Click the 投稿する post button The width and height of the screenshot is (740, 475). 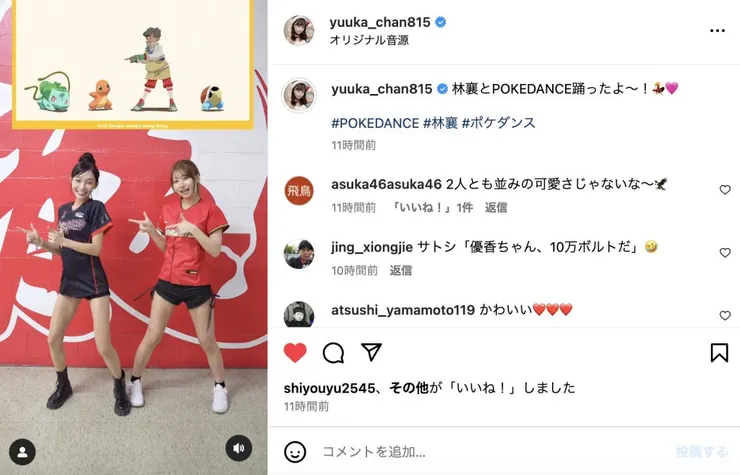point(701,452)
